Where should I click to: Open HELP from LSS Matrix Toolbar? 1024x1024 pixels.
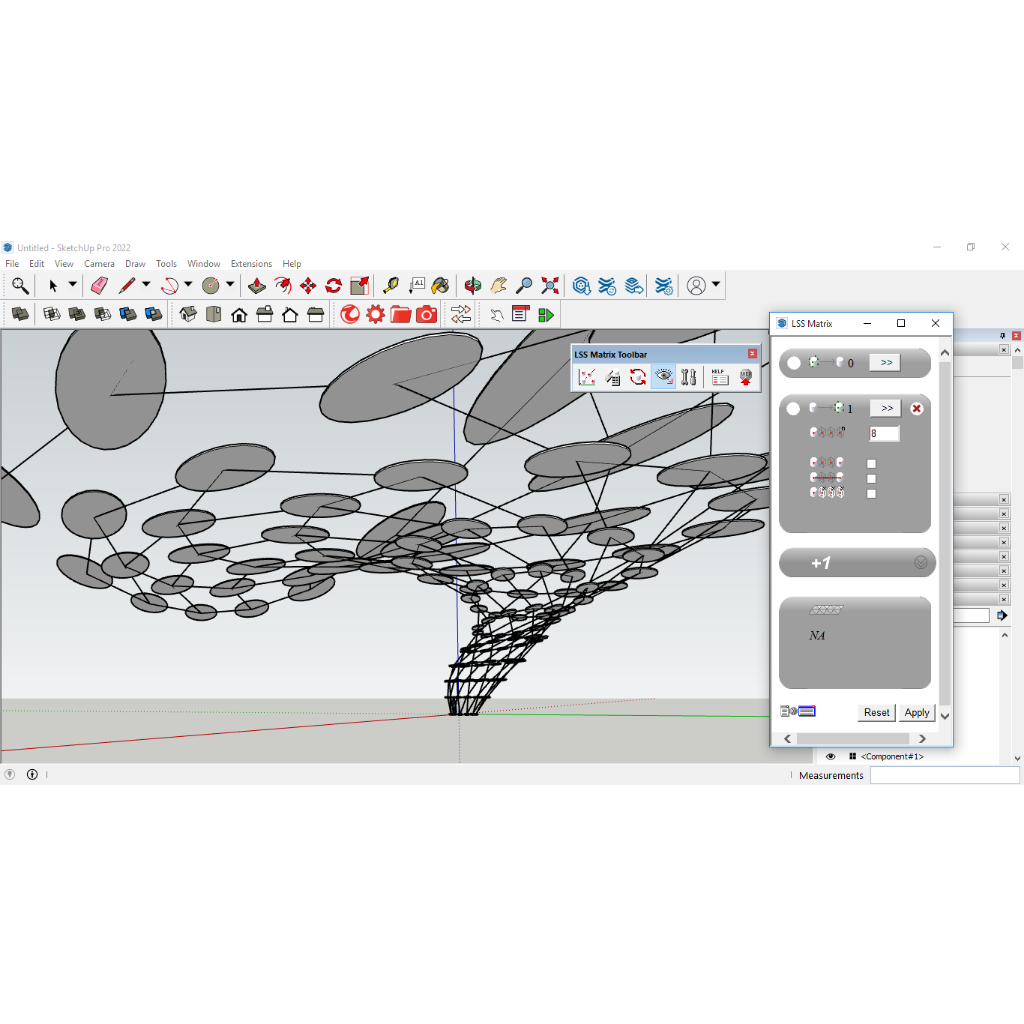(x=719, y=377)
